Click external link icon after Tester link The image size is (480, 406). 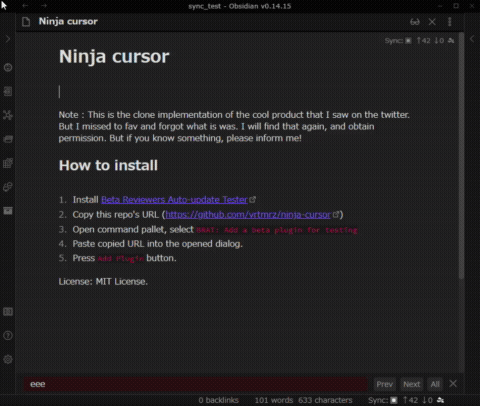pos(253,200)
